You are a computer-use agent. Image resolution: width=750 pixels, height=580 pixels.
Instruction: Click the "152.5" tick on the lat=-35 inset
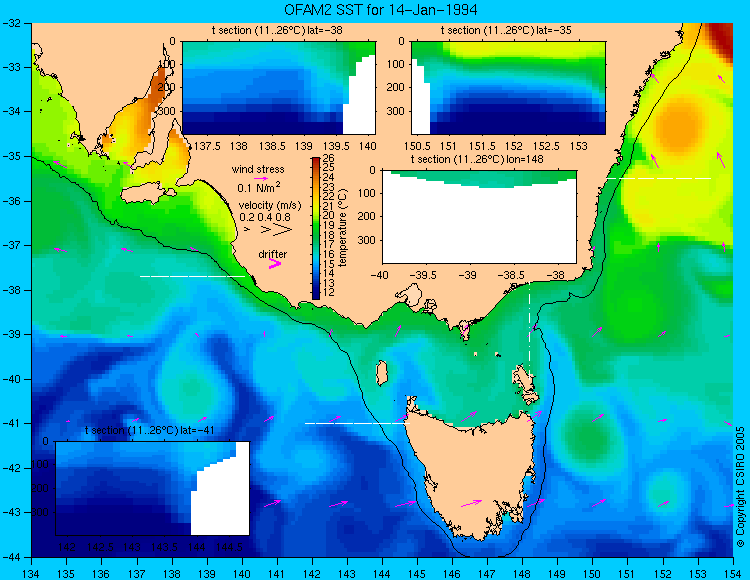click(546, 145)
